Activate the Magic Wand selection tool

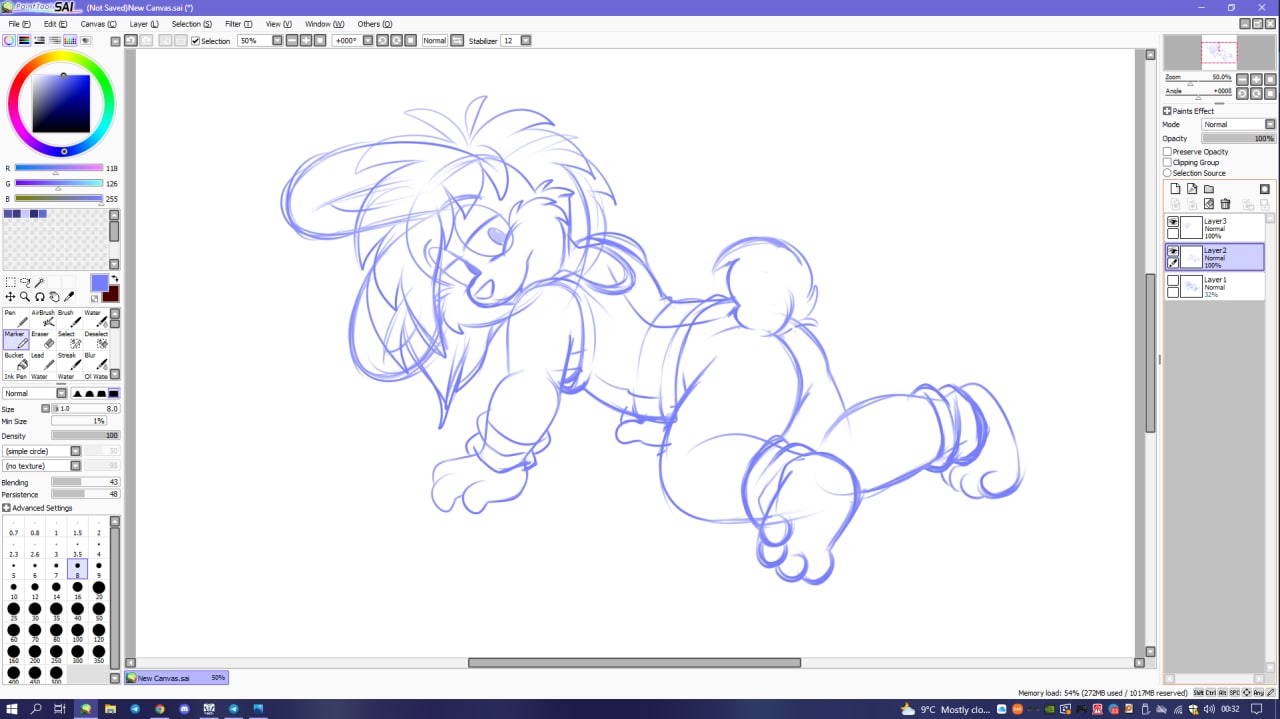(x=40, y=283)
